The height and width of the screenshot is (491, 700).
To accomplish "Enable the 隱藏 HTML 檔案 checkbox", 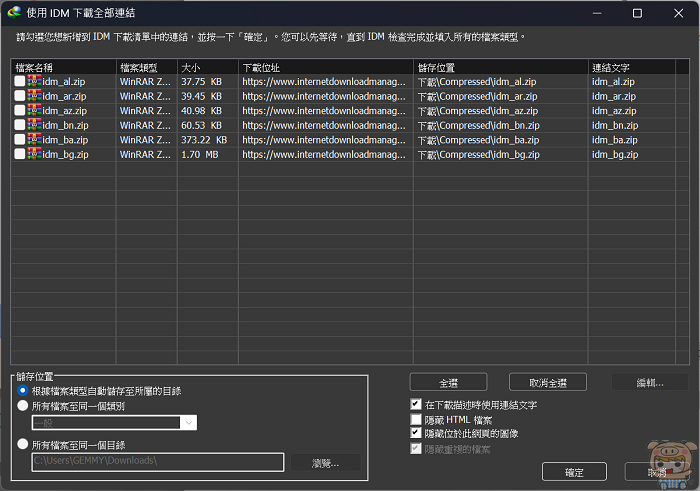I will click(x=416, y=419).
